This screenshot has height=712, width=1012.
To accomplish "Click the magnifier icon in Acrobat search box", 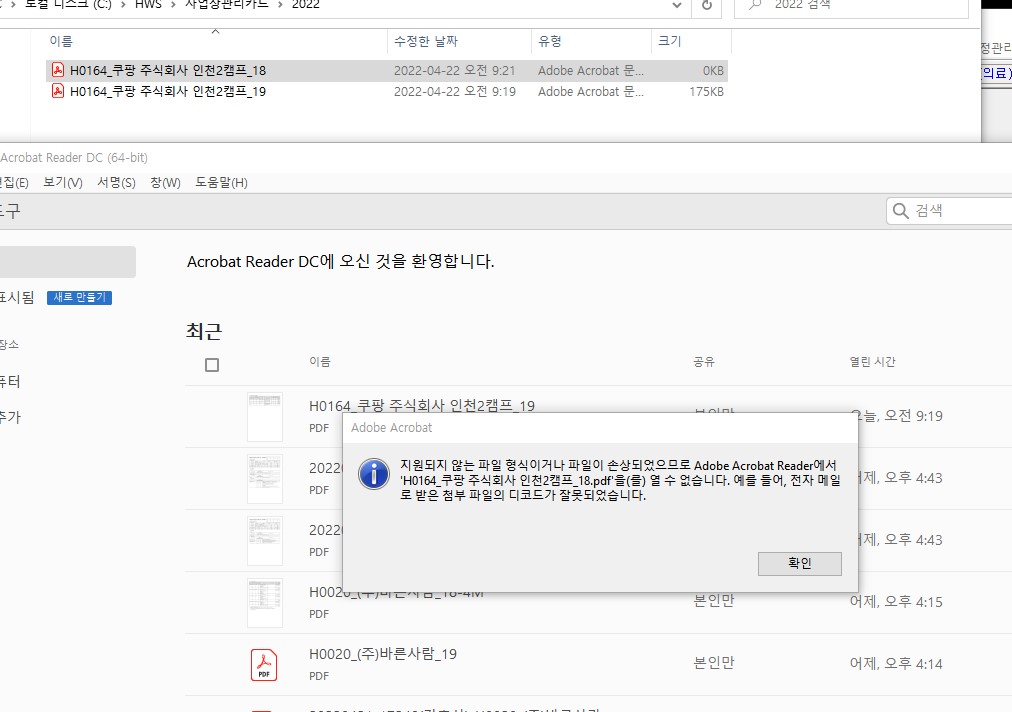I will [x=900, y=210].
